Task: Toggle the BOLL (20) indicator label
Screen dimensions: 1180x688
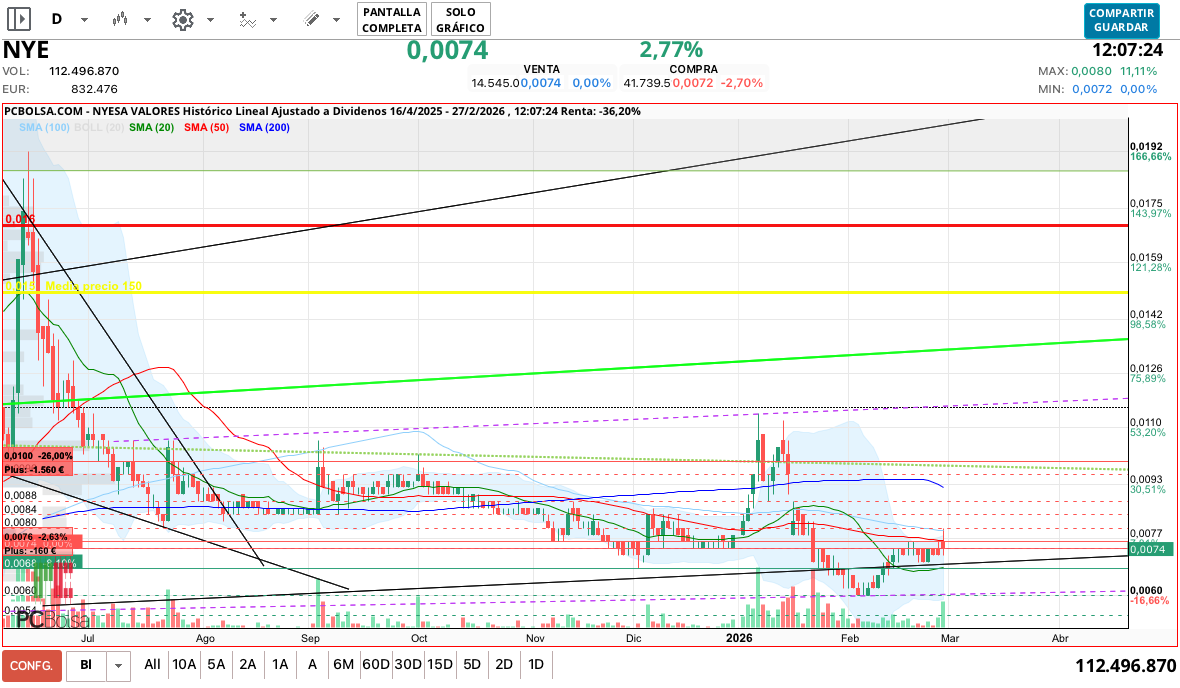Action: pyautogui.click(x=99, y=127)
